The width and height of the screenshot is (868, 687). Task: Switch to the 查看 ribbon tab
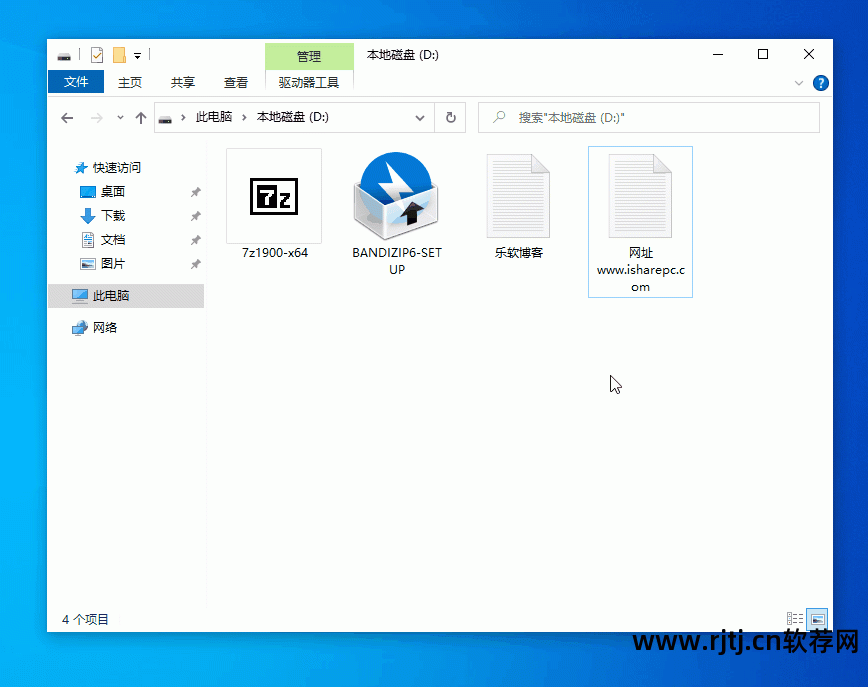coord(235,82)
